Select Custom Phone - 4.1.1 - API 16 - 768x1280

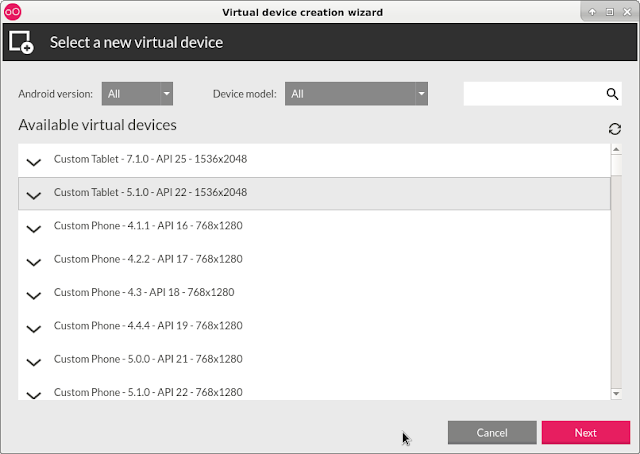314,227
